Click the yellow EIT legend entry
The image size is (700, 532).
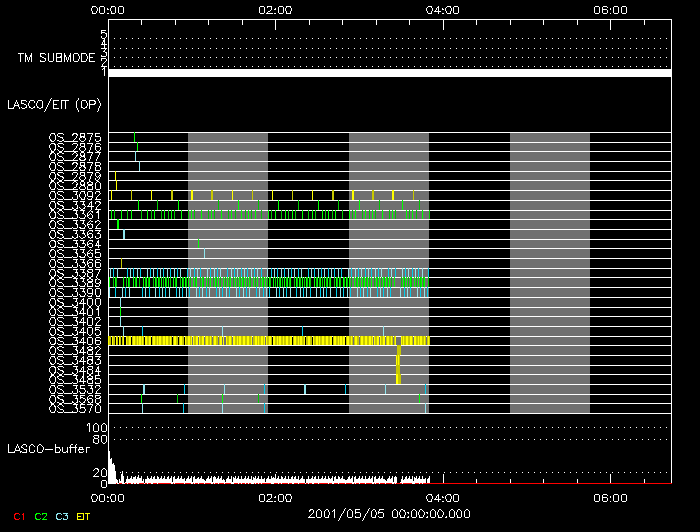83,517
